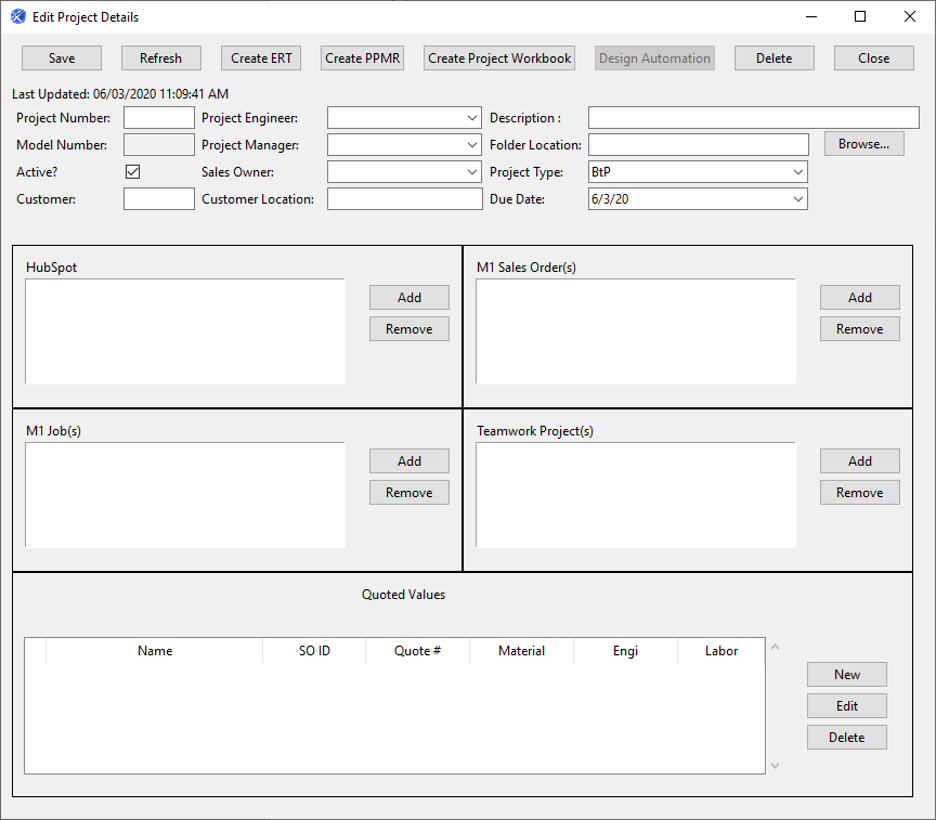
Task: Click the application icon in the title bar
Action: click(x=15, y=17)
